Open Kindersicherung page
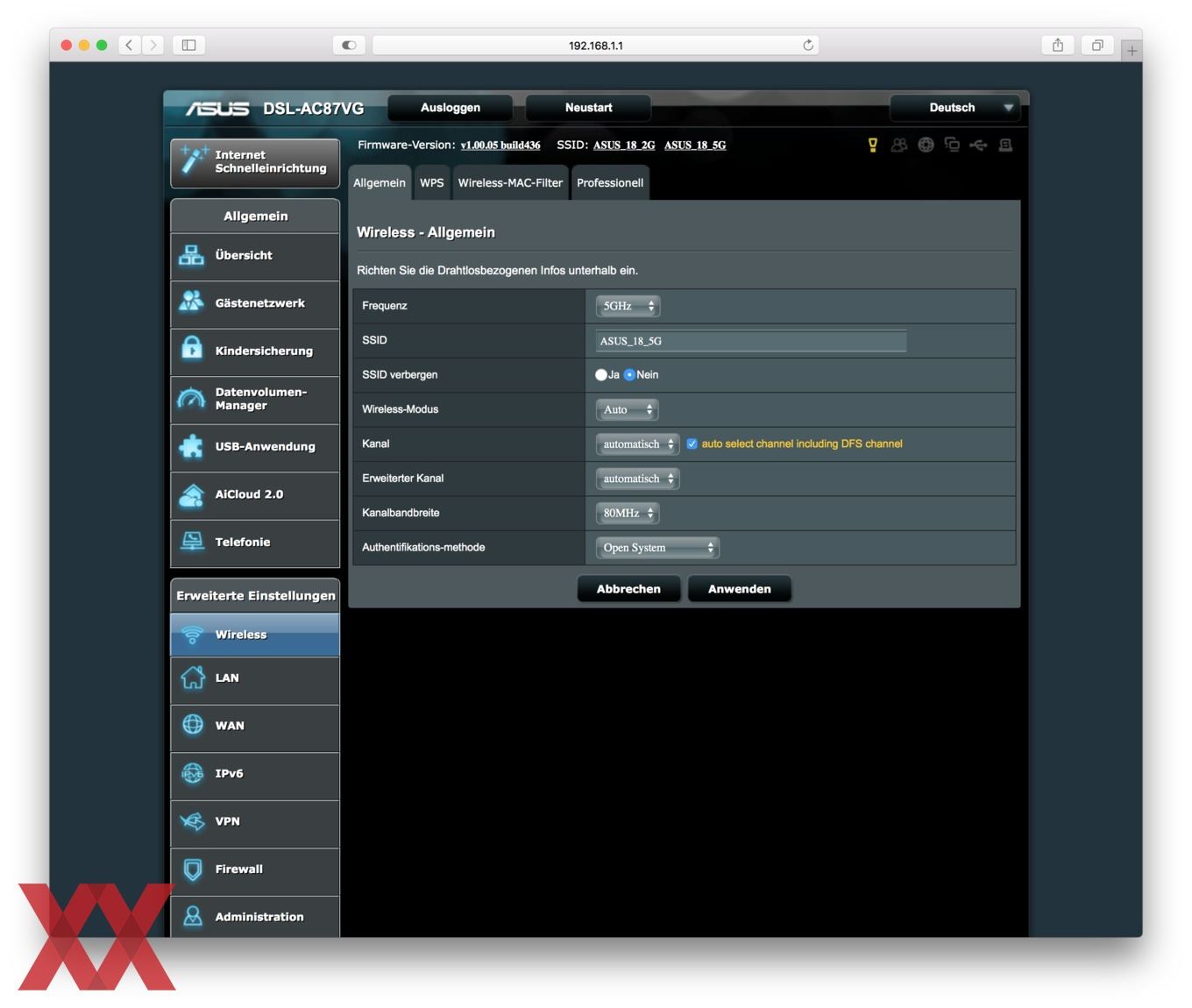1192x1008 pixels. 255,351
